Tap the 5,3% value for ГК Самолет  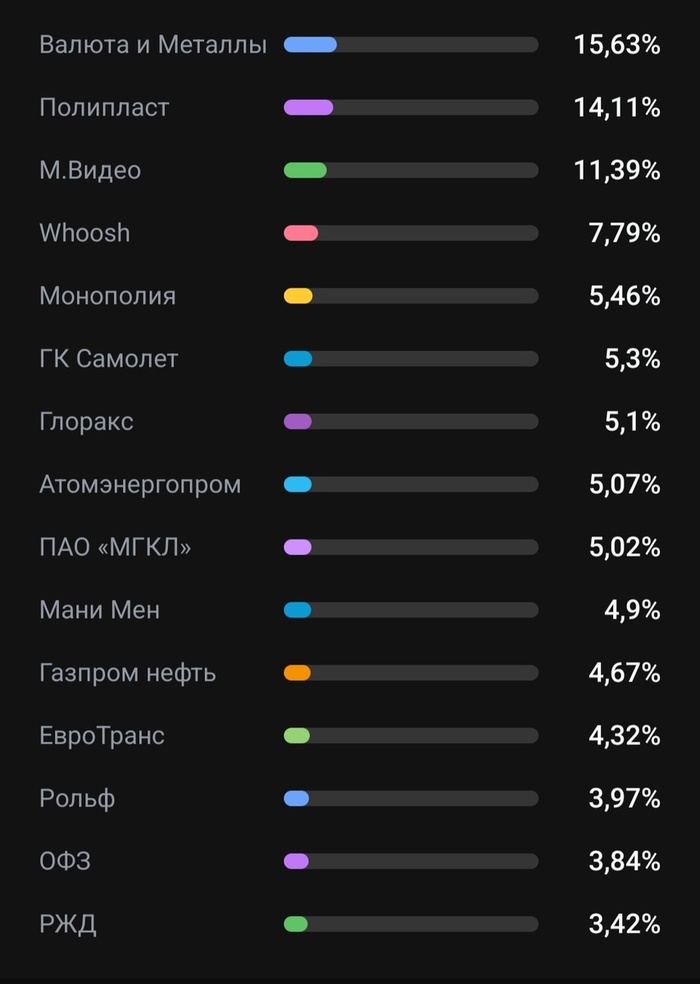point(632,358)
